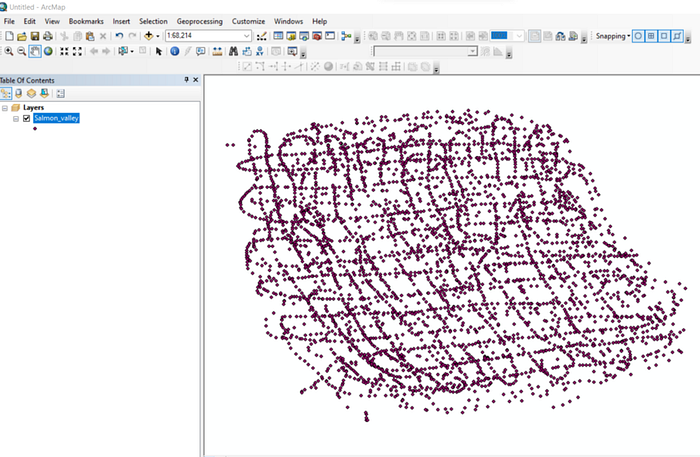Open the Windows menu

point(288,21)
